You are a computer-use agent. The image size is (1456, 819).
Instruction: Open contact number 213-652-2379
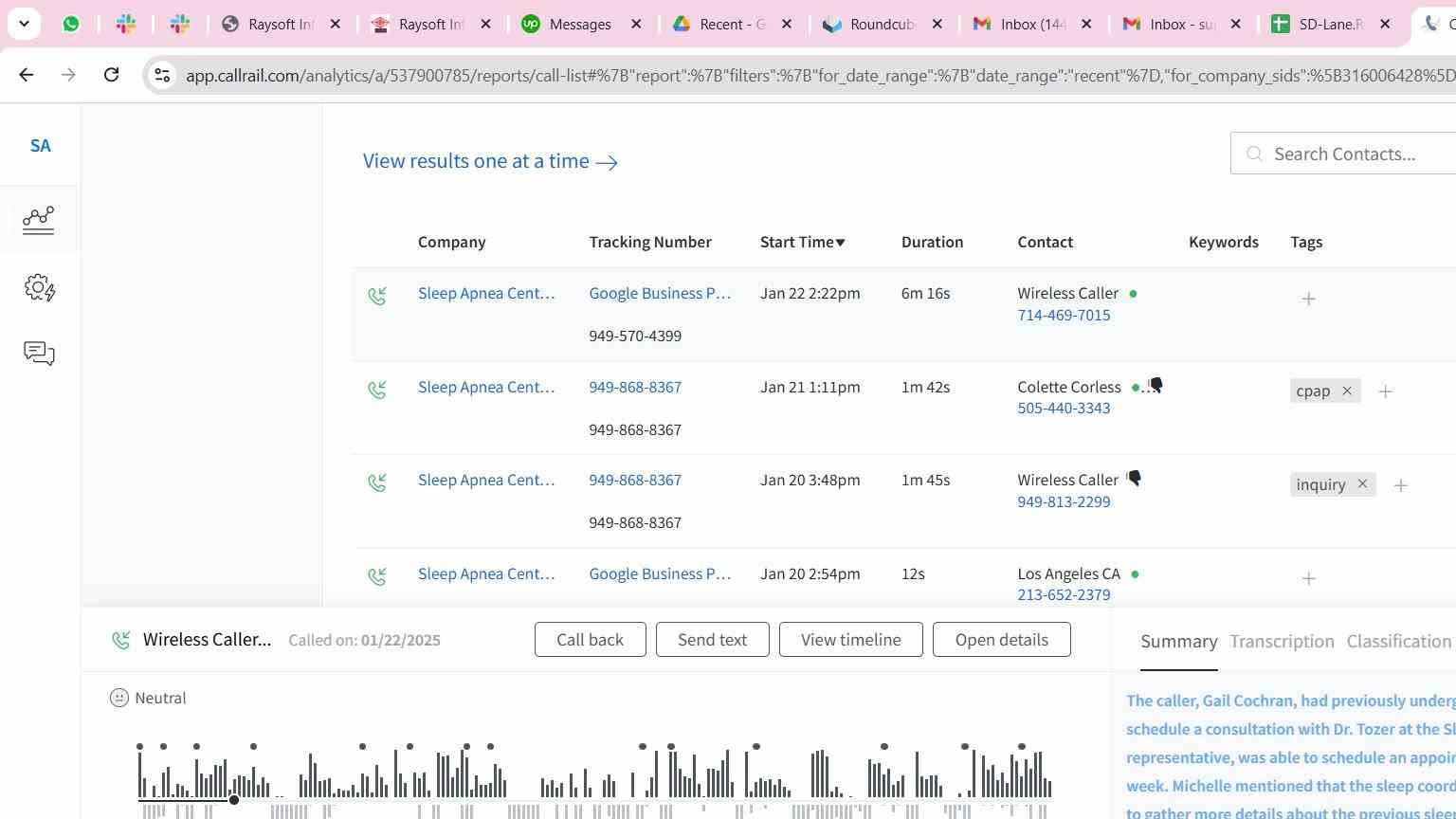(1064, 594)
